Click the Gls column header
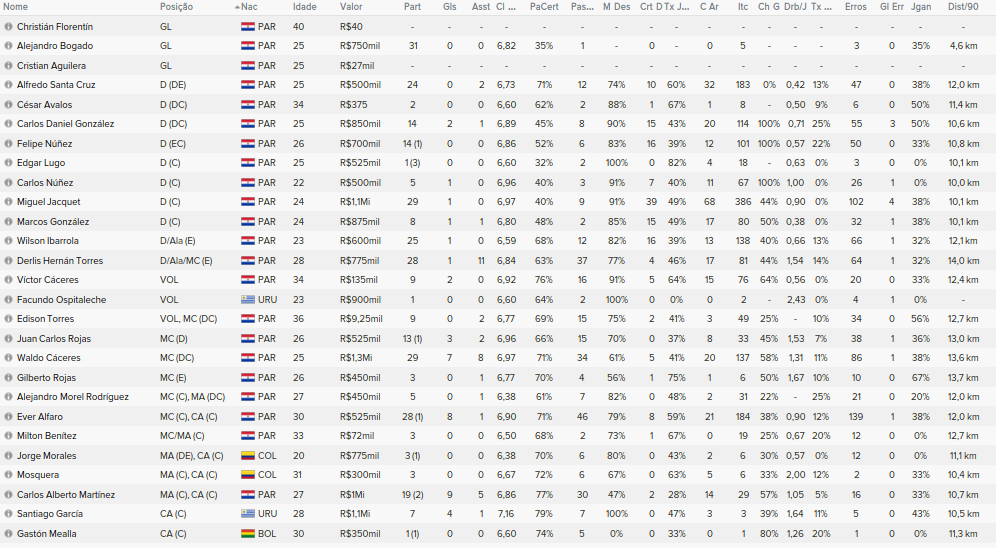 click(450, 7)
